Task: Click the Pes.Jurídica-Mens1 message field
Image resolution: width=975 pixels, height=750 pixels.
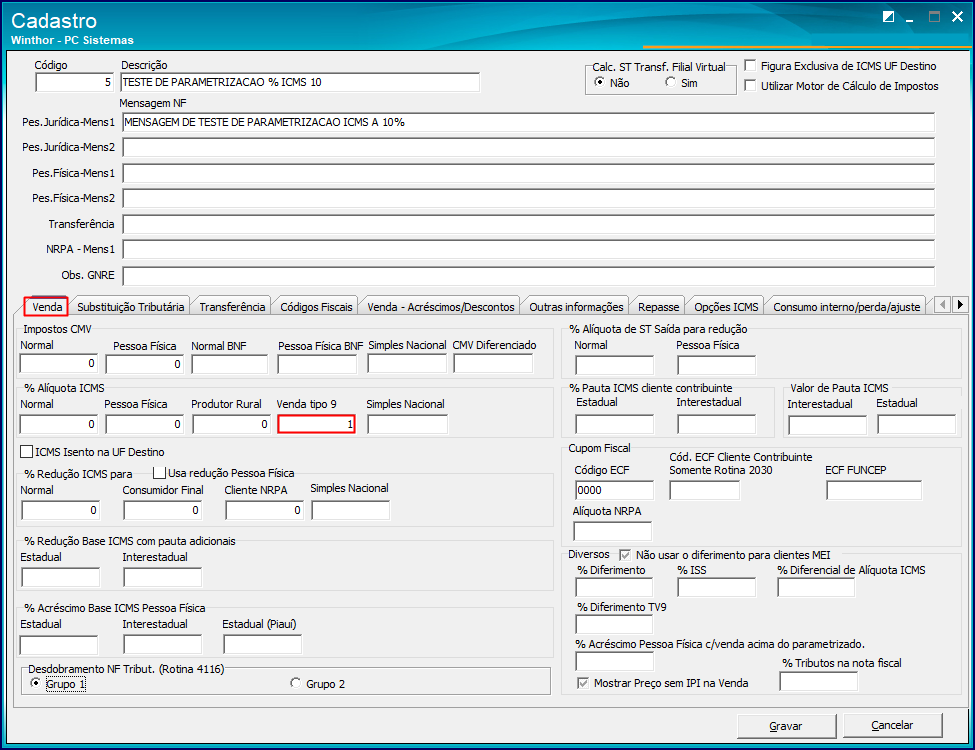Action: tap(529, 123)
